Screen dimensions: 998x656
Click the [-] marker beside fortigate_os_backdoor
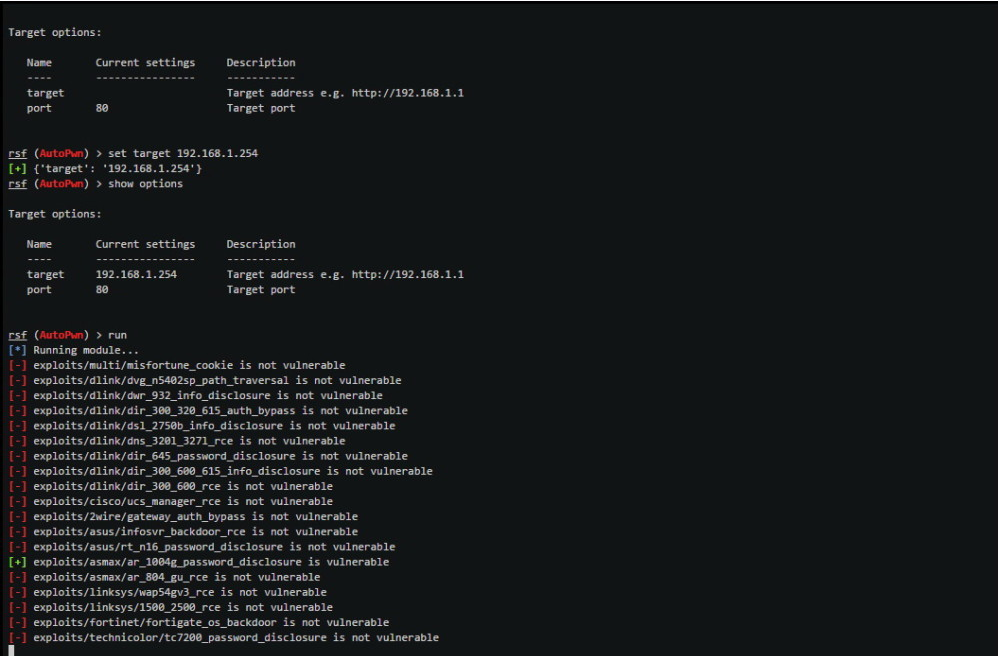pos(17,622)
